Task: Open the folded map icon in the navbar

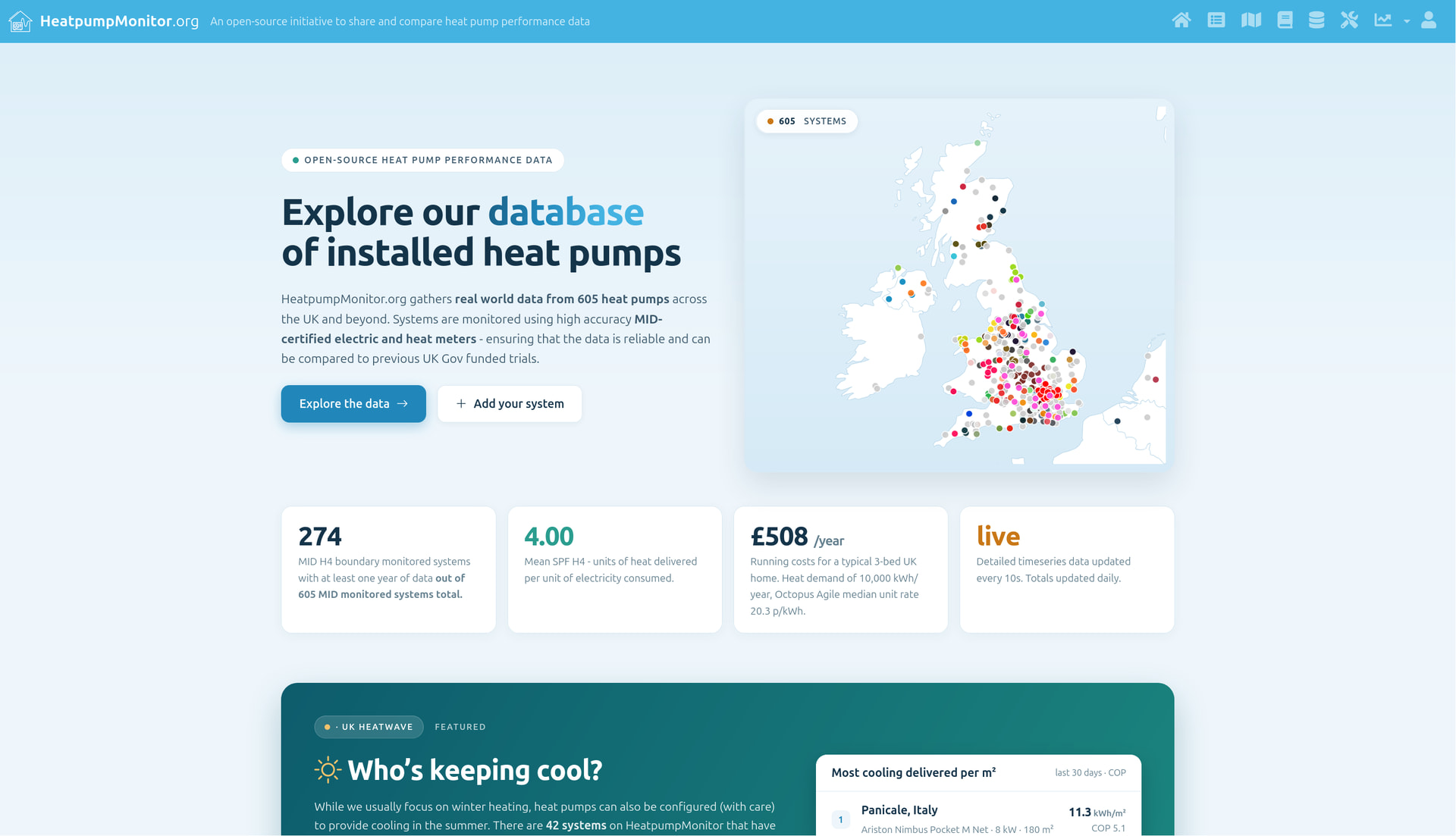Action: [x=1251, y=20]
